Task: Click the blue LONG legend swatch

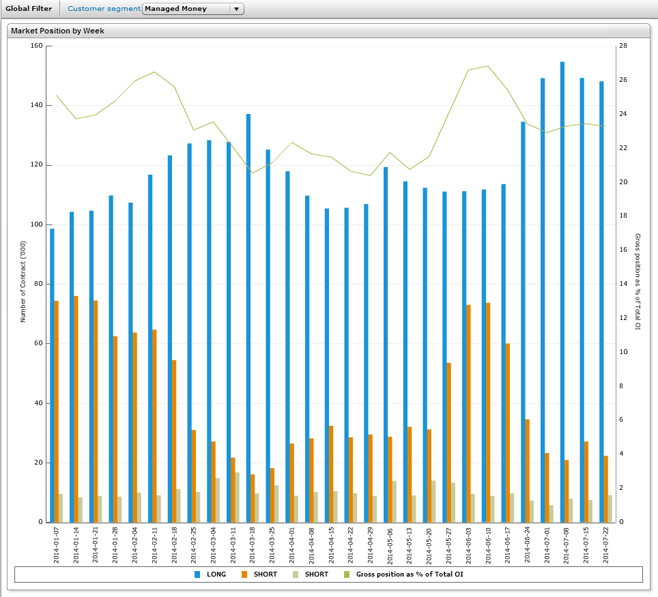Action: pyautogui.click(x=198, y=575)
